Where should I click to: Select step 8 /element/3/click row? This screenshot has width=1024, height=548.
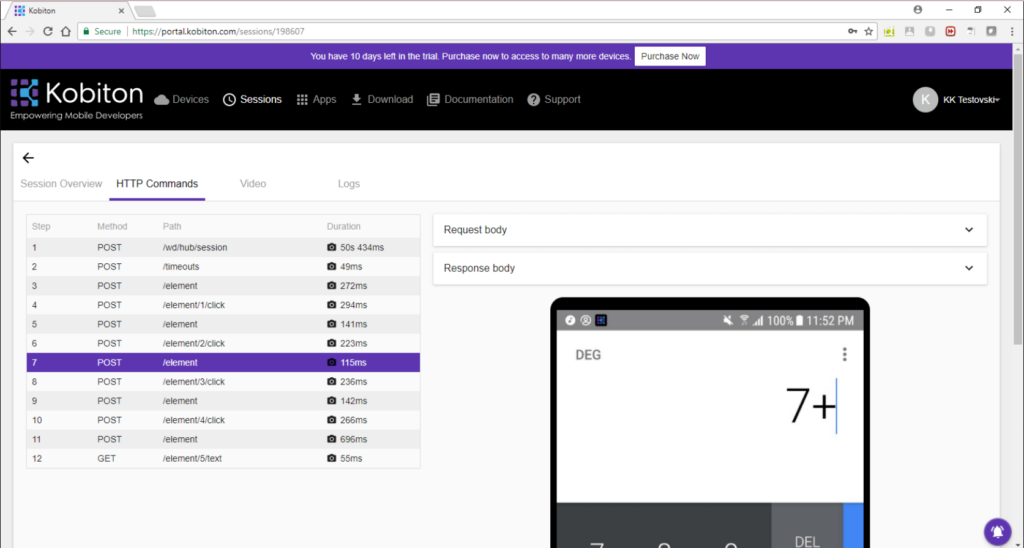click(x=223, y=381)
